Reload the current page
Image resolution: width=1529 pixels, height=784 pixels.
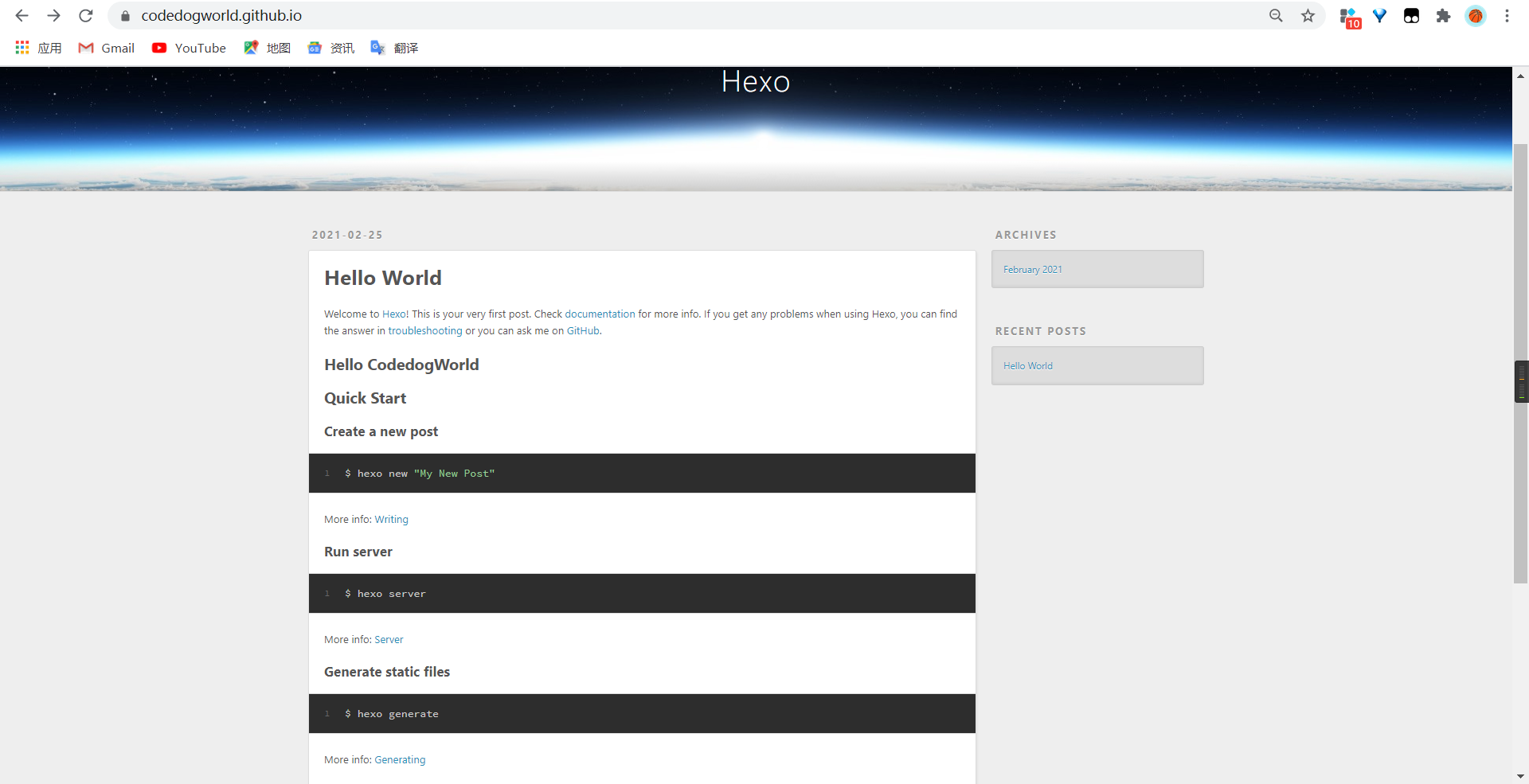click(86, 16)
